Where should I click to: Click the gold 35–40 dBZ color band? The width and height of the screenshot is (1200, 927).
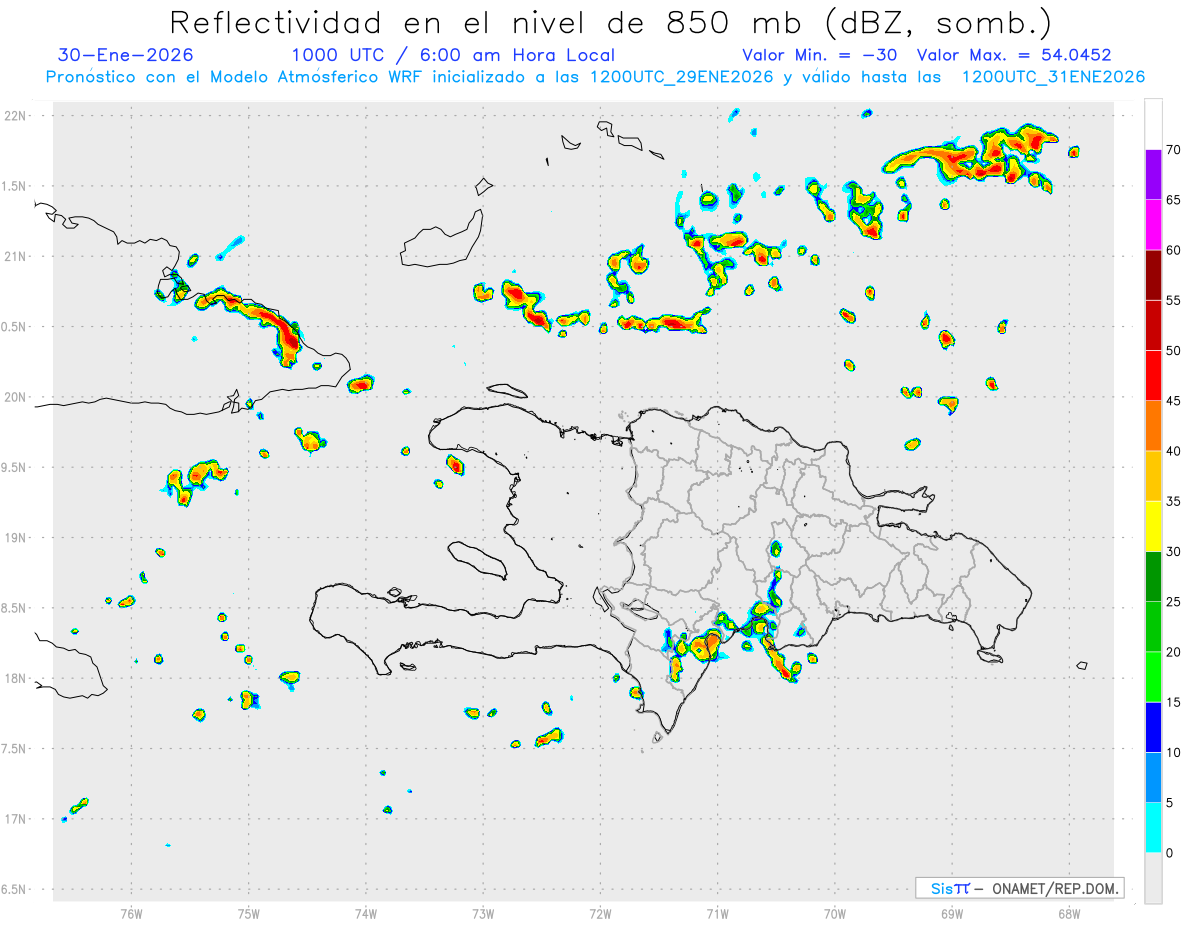point(1153,476)
